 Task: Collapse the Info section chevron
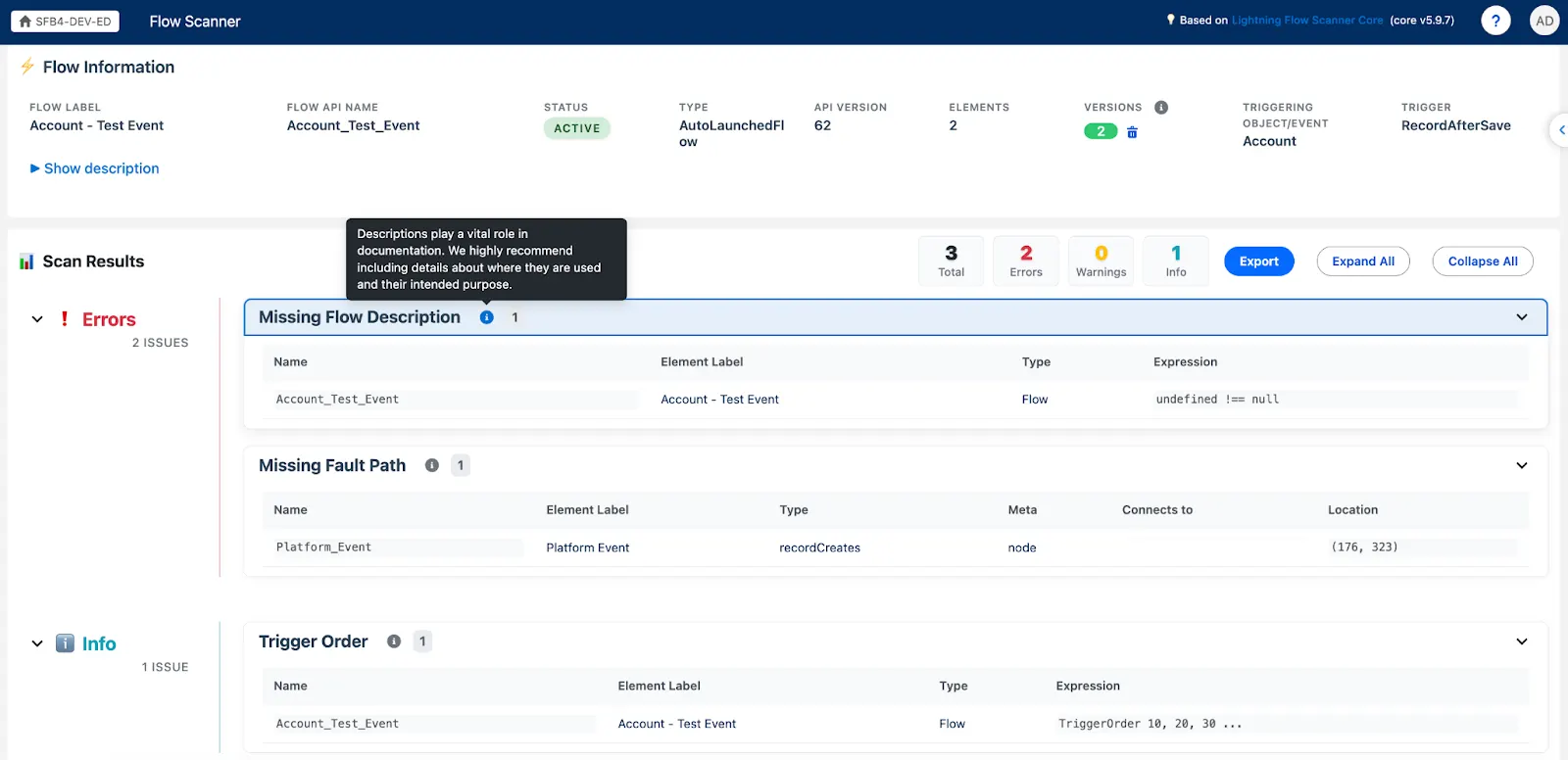tap(37, 643)
